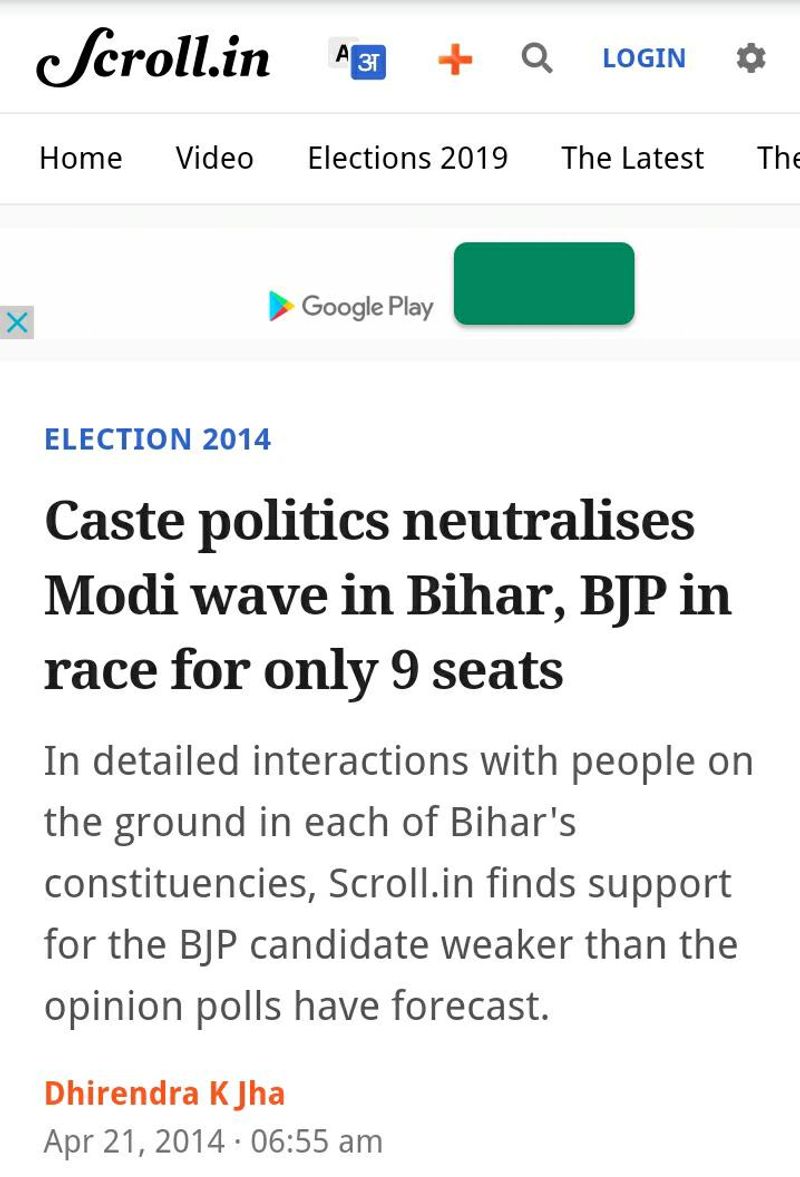Click the Google Play logo in ad
800x1177 pixels.
(282, 306)
